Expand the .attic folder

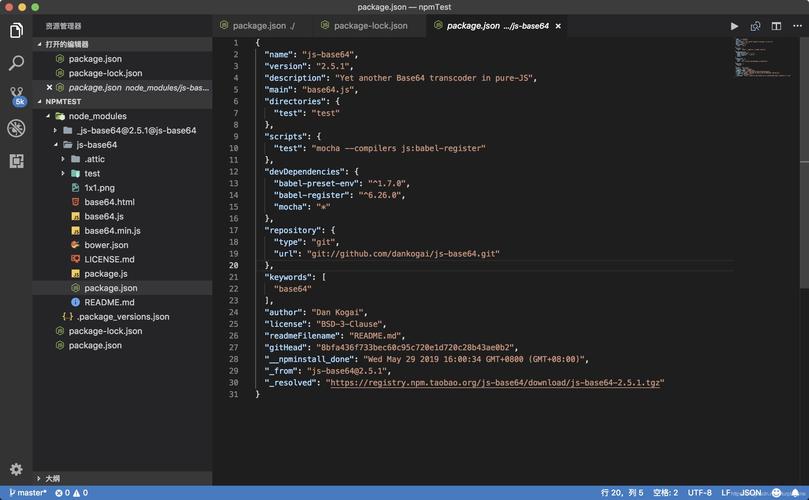coord(94,159)
